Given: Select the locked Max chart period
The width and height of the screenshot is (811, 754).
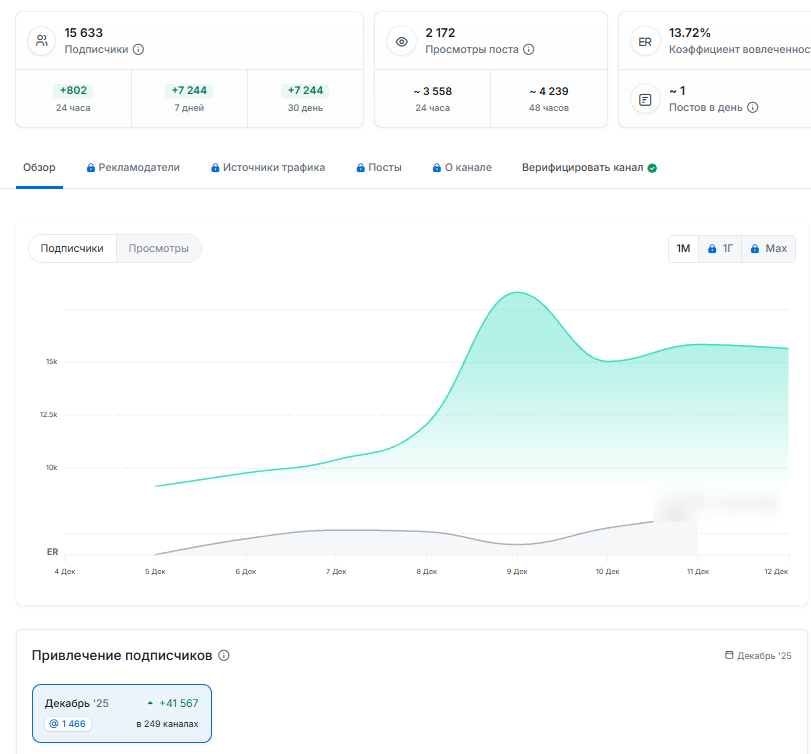Looking at the screenshot, I should coord(768,248).
